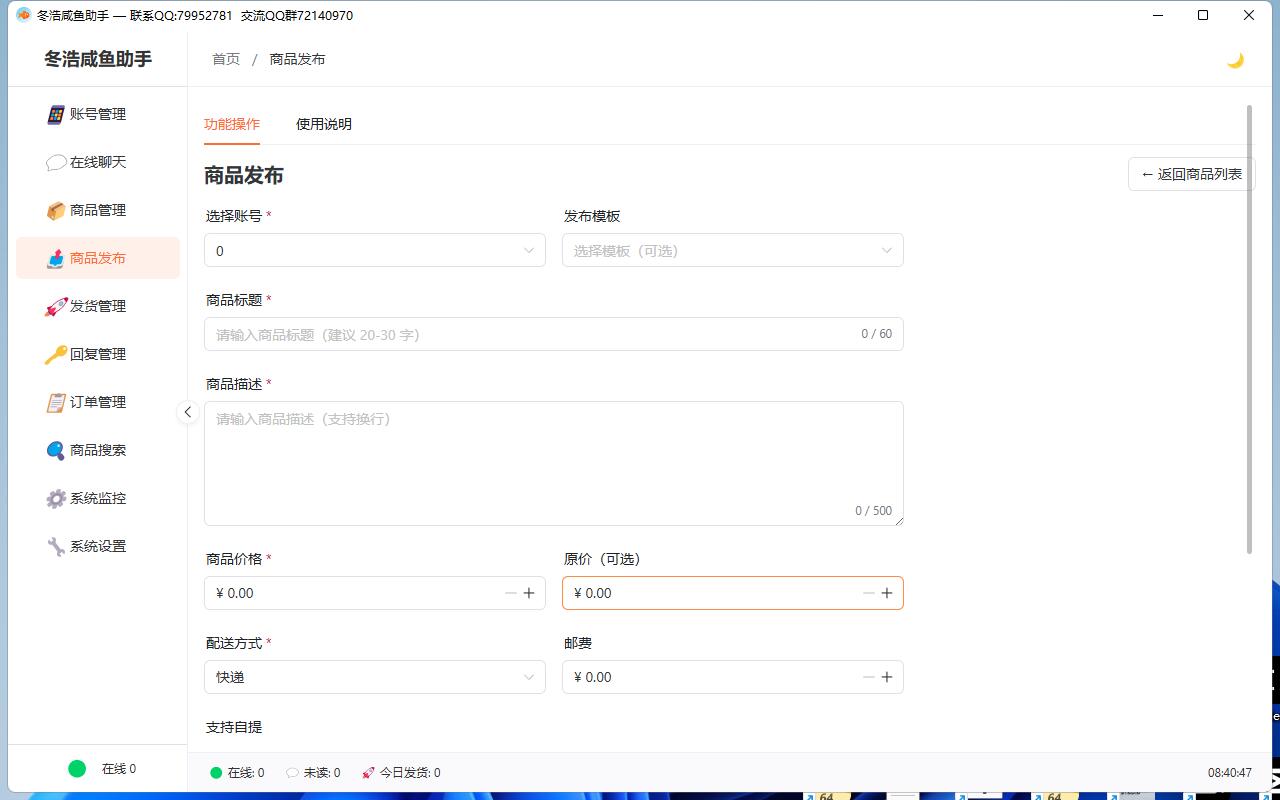Click the 08:40:47 clock text
Image resolution: width=1280 pixels, height=800 pixels.
point(1230,773)
